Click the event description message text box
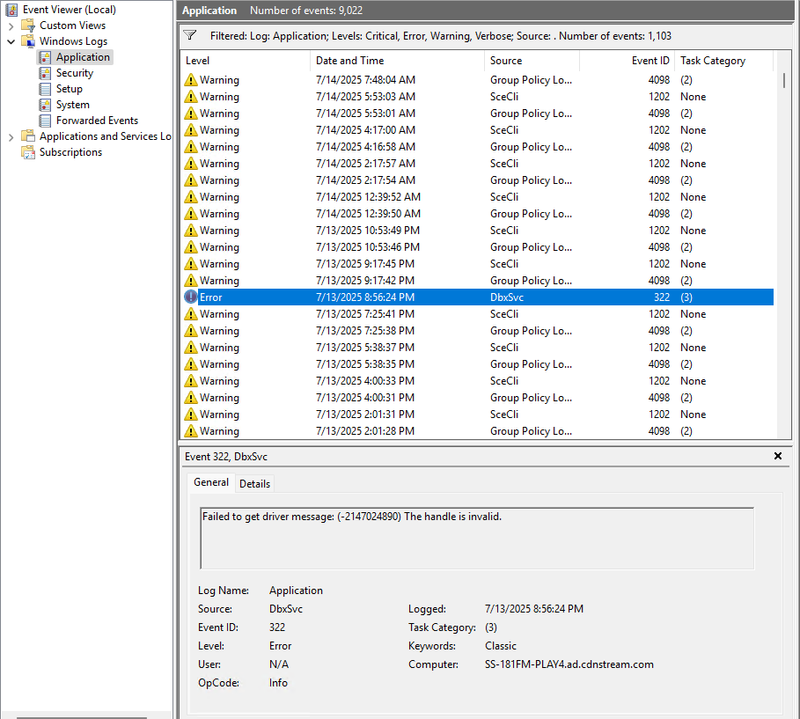 click(477, 538)
